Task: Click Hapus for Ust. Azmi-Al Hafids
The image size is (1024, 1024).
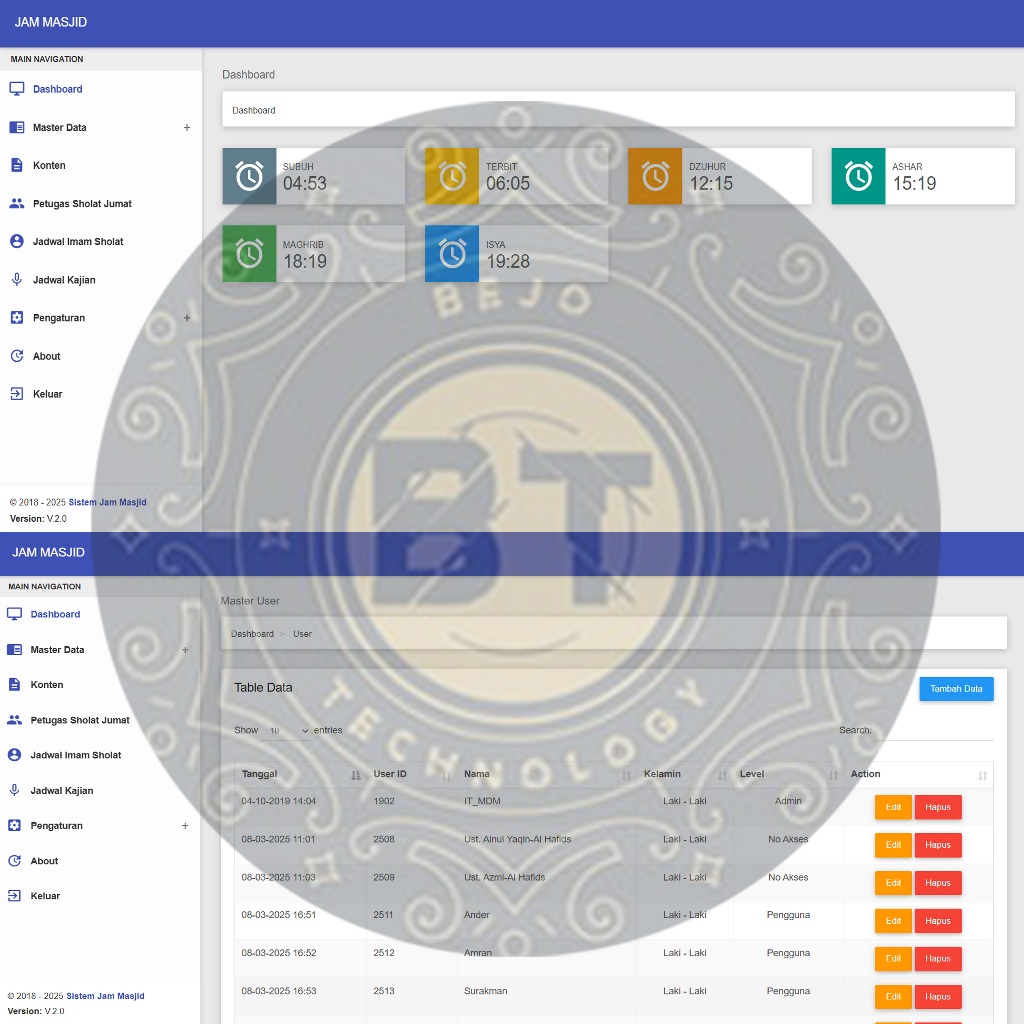Action: pyautogui.click(x=938, y=883)
